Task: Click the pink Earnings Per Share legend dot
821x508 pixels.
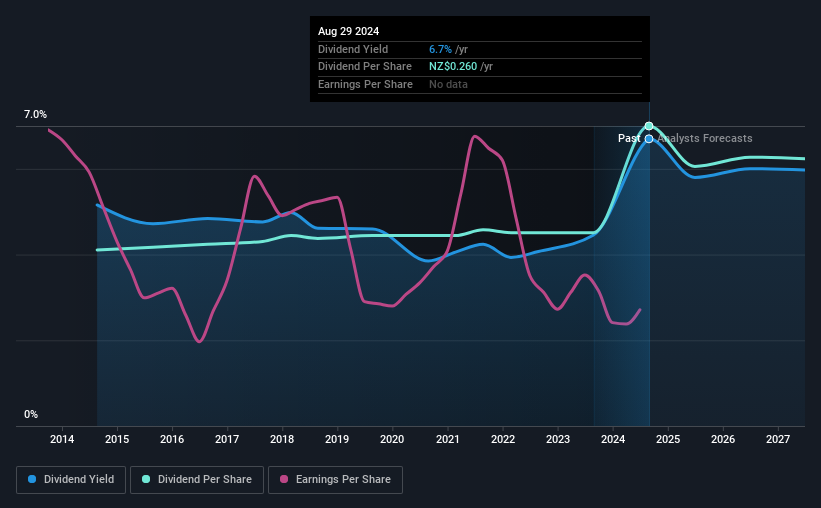Action: [x=284, y=479]
